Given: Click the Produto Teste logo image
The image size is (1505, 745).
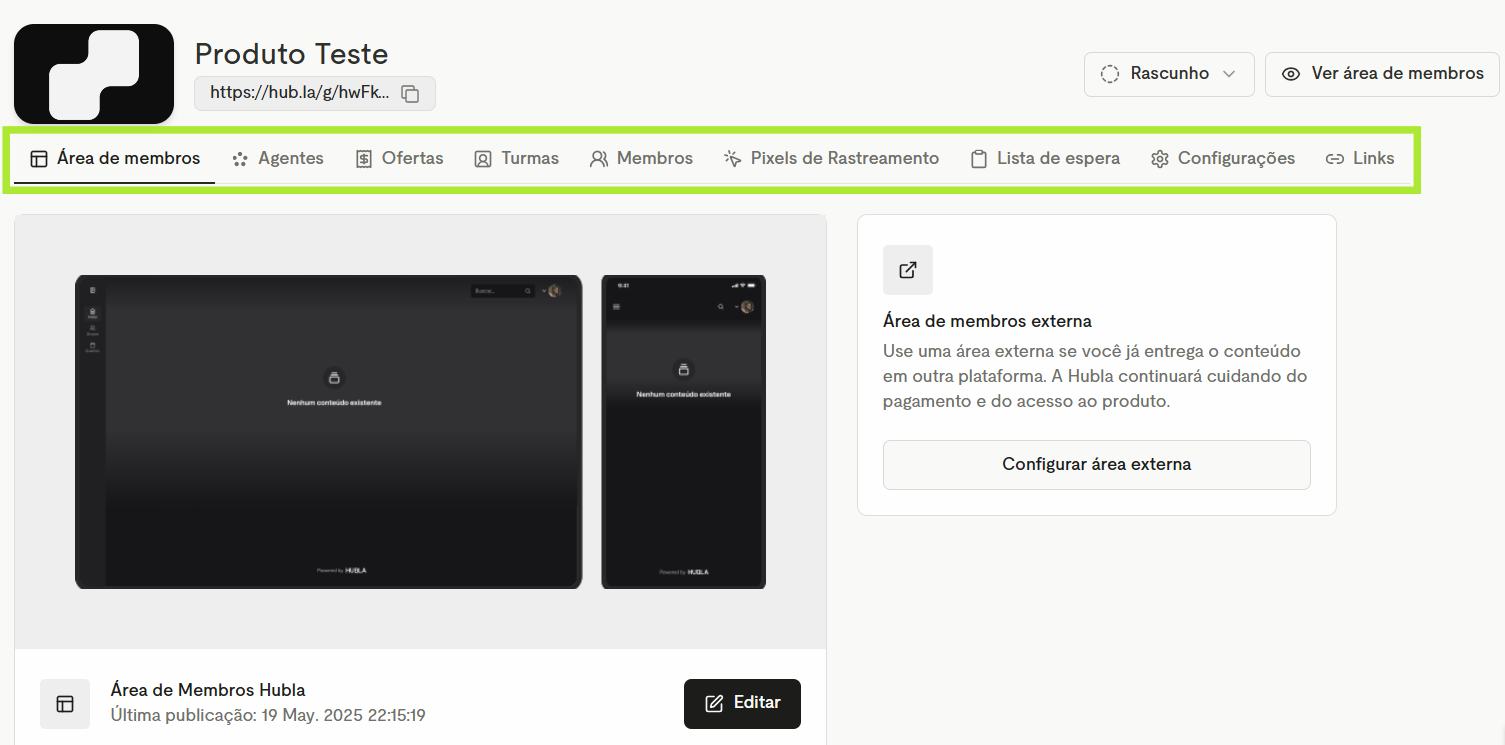Looking at the screenshot, I should [94, 74].
